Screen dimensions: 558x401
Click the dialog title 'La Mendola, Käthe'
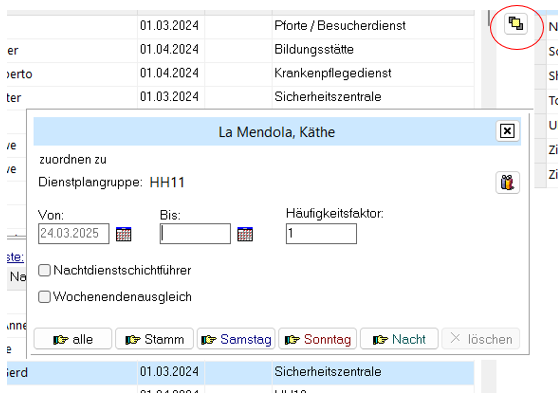(277, 132)
